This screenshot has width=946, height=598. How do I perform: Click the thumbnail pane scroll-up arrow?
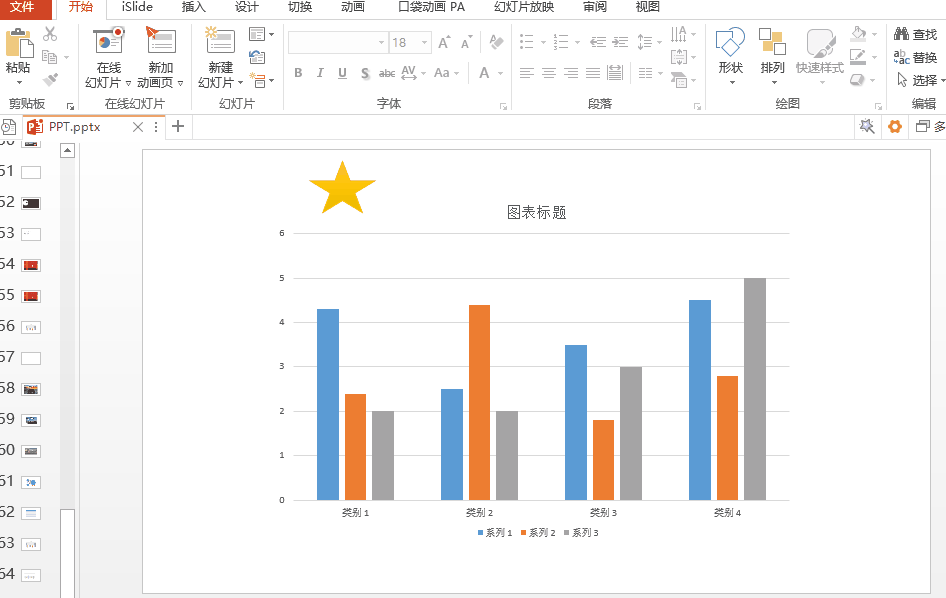pyautogui.click(x=68, y=150)
